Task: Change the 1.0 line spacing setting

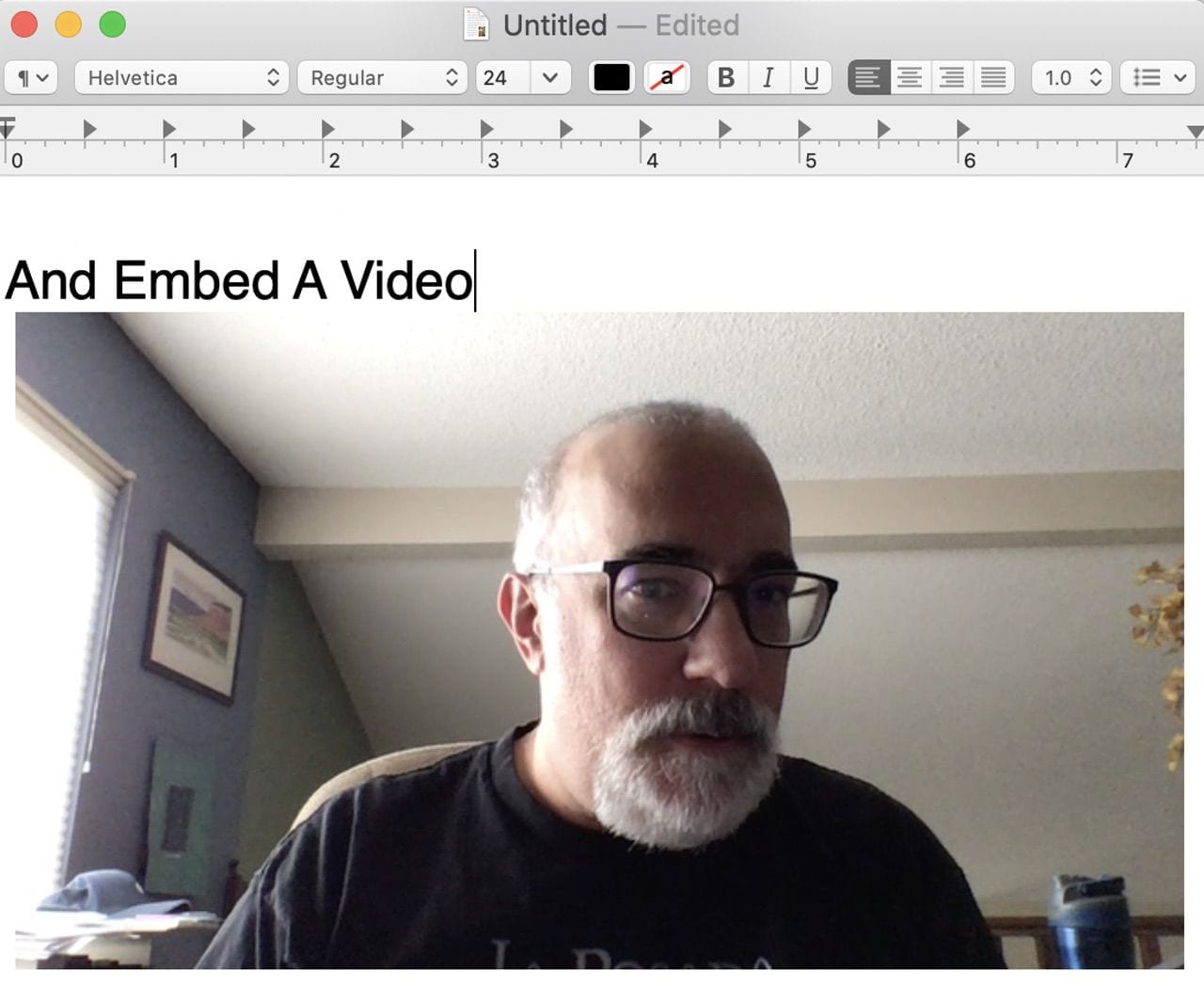Action: (1071, 78)
